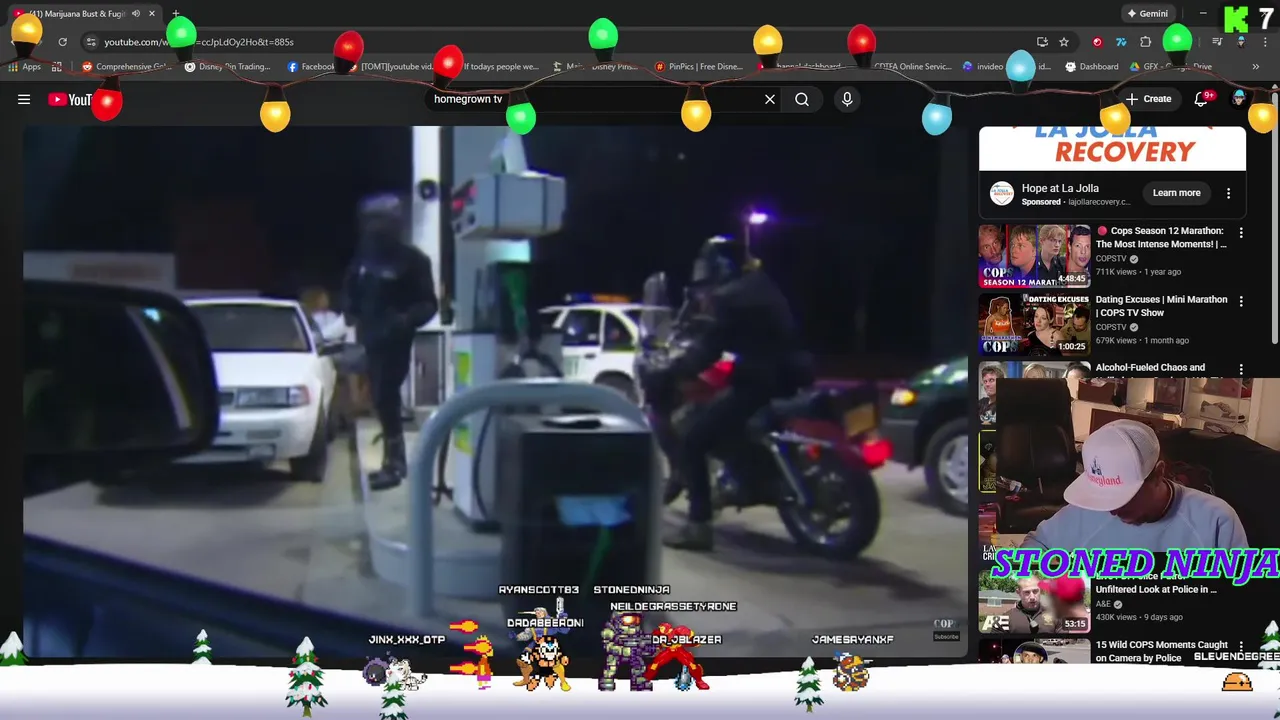Open the Alcohol-Fueled Chaos video title
Screen dimensions: 1280x720
1150,368
